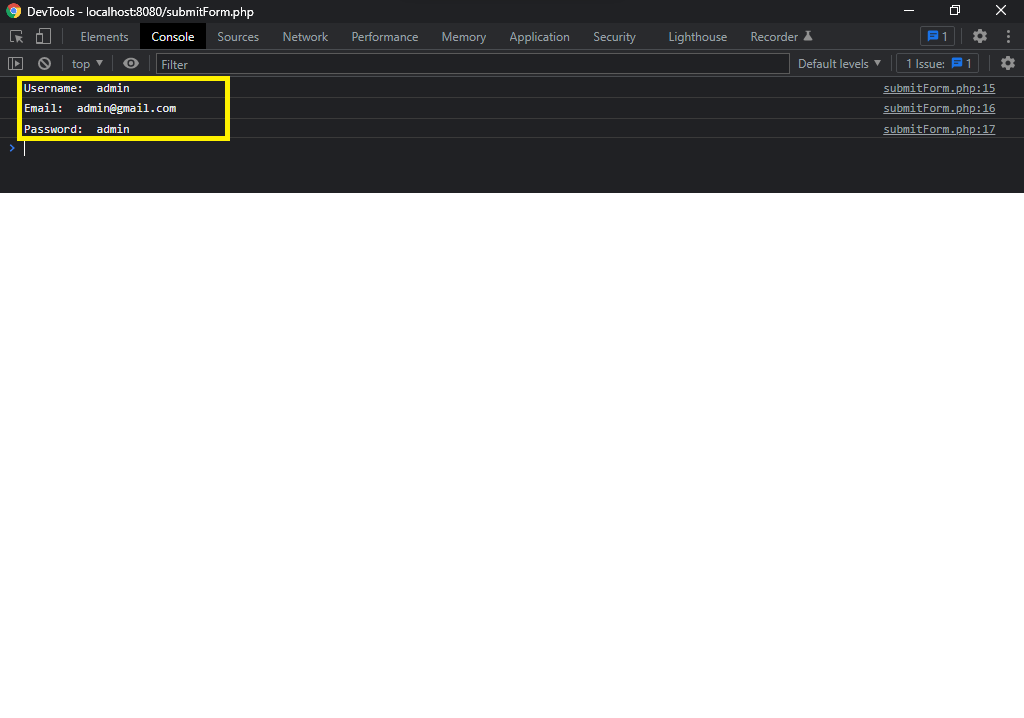Open the DevTools settings gear
Viewport: 1024px width, 718px height.
pyautogui.click(x=981, y=36)
